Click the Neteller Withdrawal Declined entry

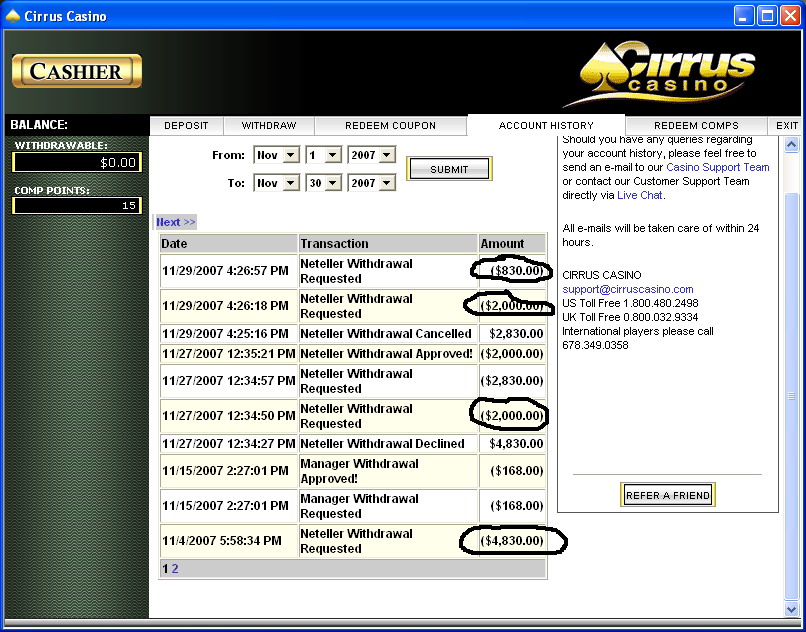[x=388, y=443]
